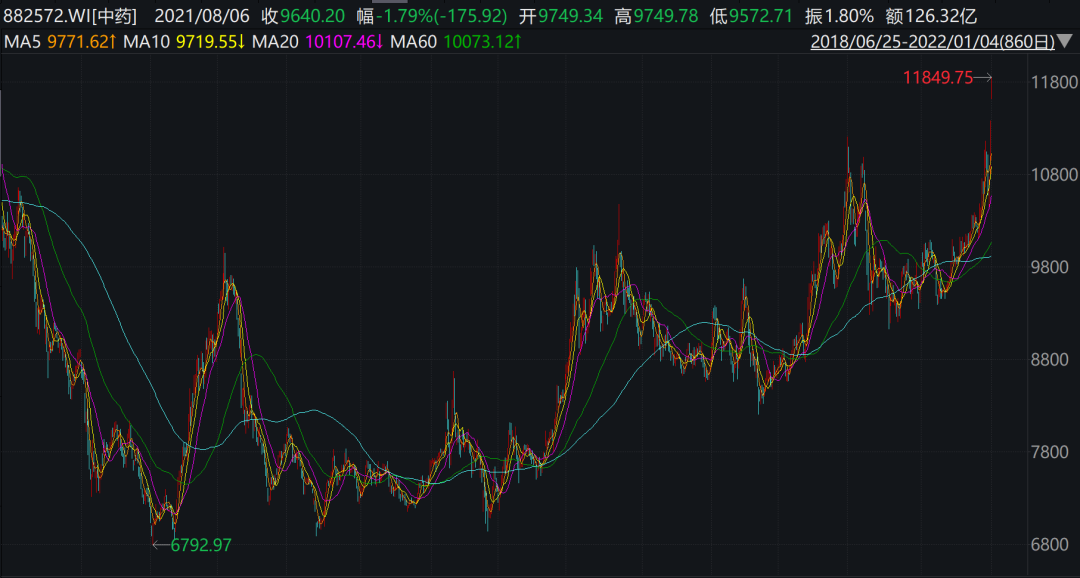
Task: Click the arrow beside the 11849.75 high label
Action: (983, 78)
